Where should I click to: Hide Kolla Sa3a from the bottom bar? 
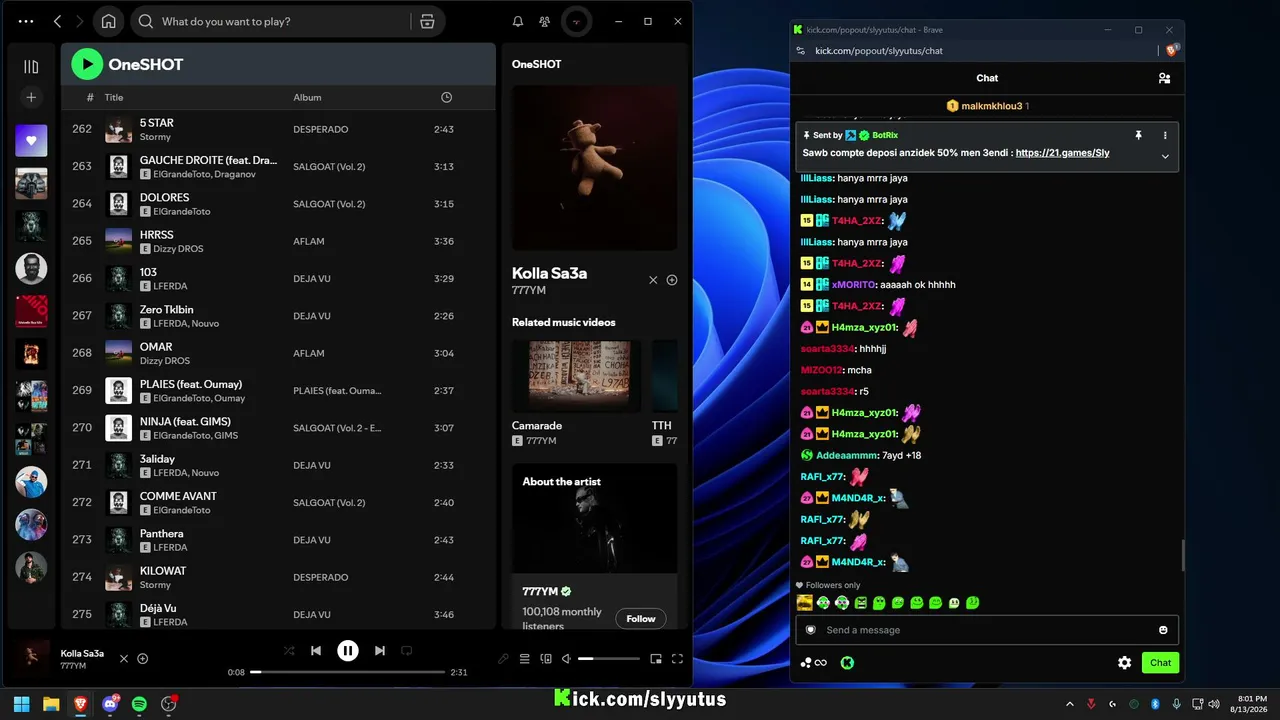point(124,658)
